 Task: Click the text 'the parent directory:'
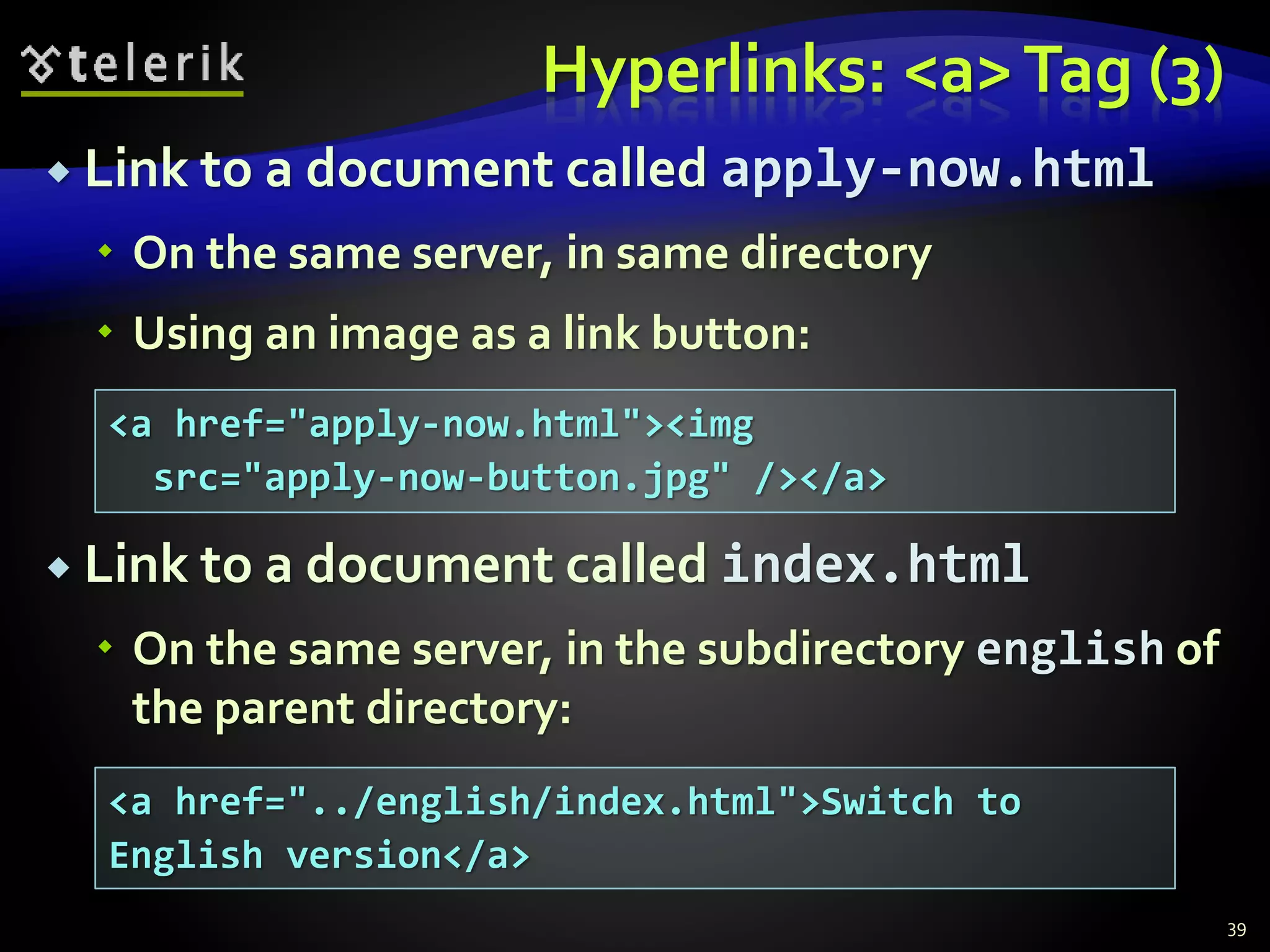(351, 708)
